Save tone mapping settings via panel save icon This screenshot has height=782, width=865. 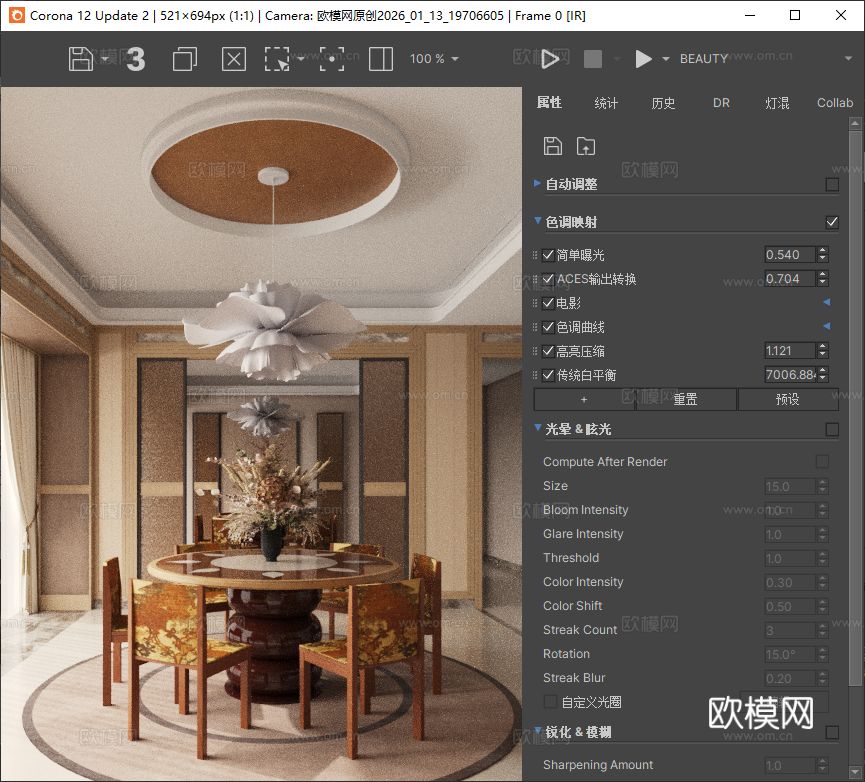pyautogui.click(x=553, y=145)
